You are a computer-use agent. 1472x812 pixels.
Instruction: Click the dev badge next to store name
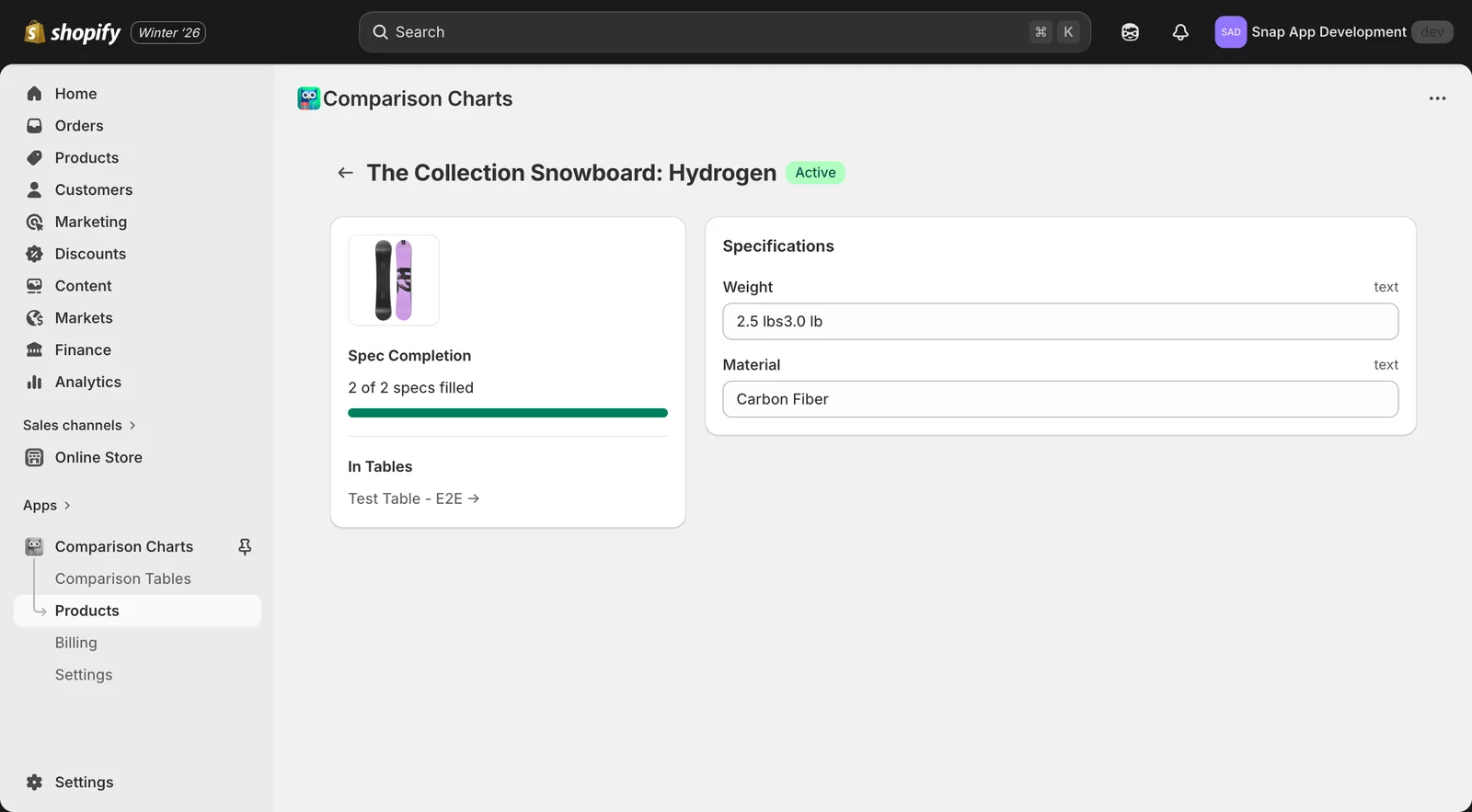[x=1432, y=32]
